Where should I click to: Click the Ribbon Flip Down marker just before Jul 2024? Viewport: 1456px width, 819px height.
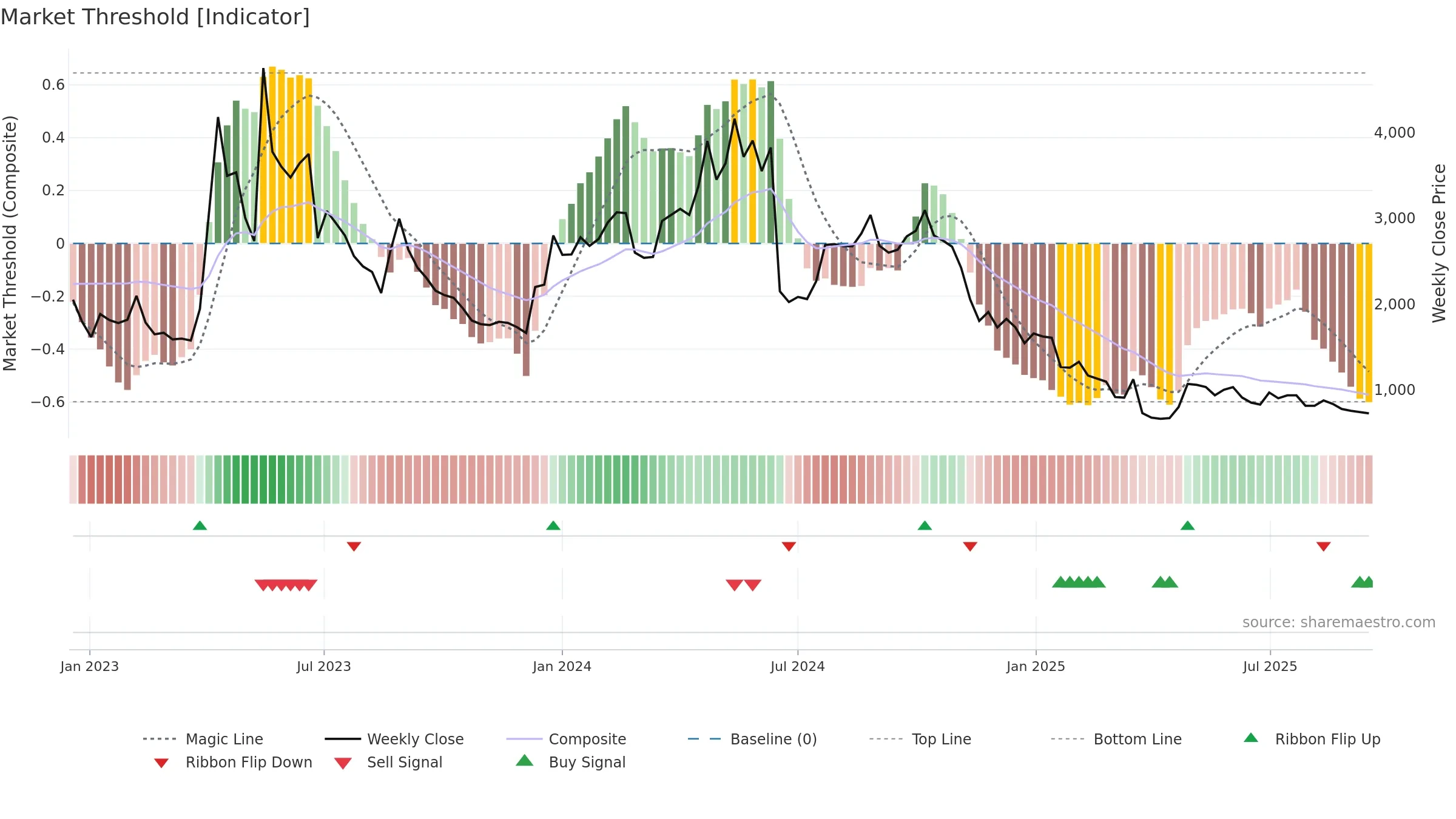[x=789, y=547]
